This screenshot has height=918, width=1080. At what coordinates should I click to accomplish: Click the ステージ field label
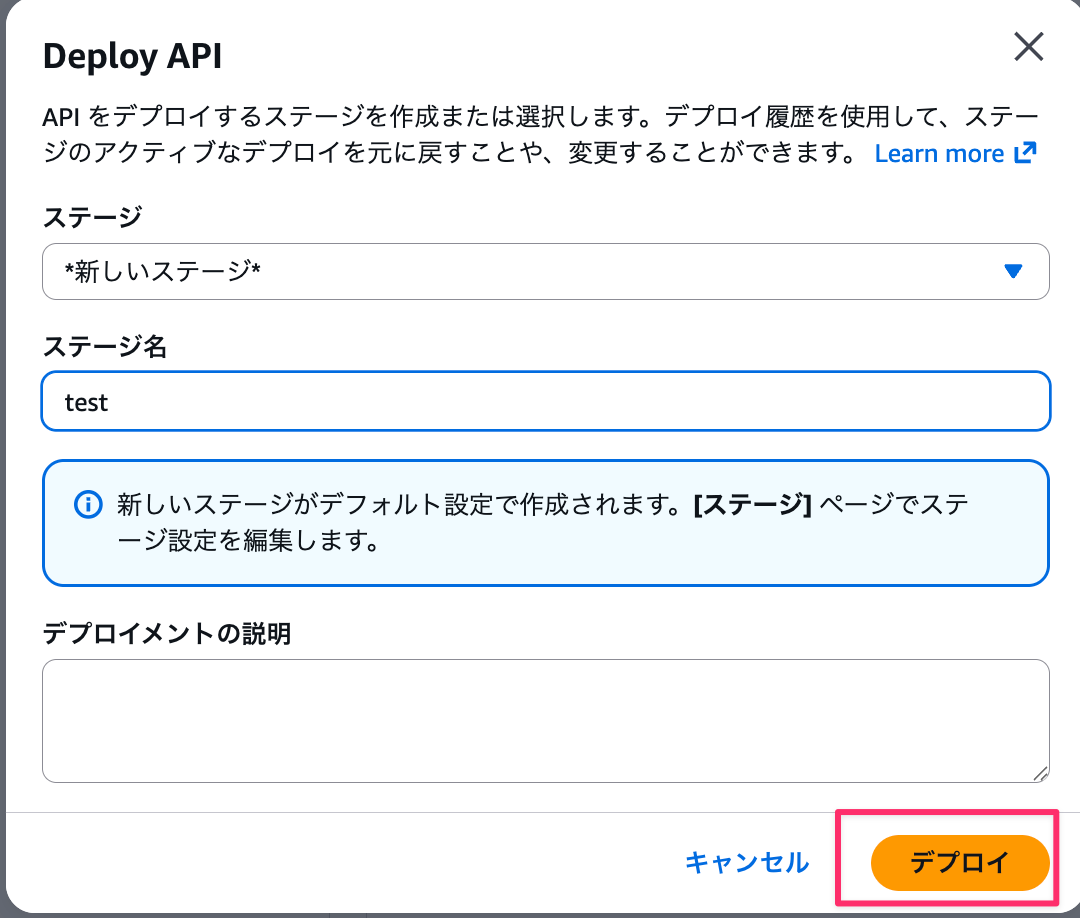pyautogui.click(x=92, y=216)
